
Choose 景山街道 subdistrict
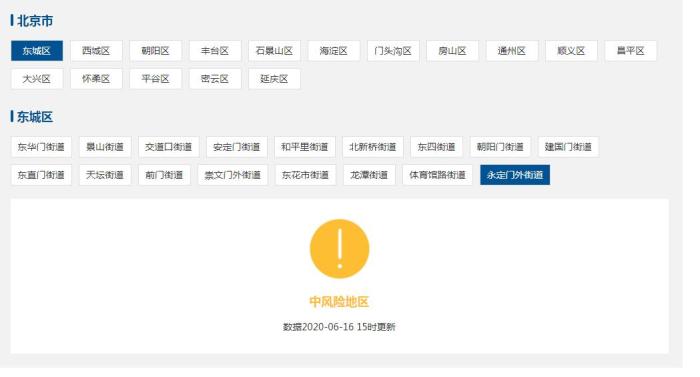105,147
